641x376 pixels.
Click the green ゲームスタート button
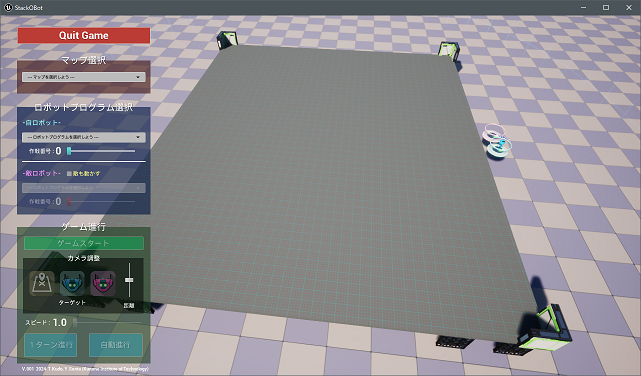coord(84,243)
